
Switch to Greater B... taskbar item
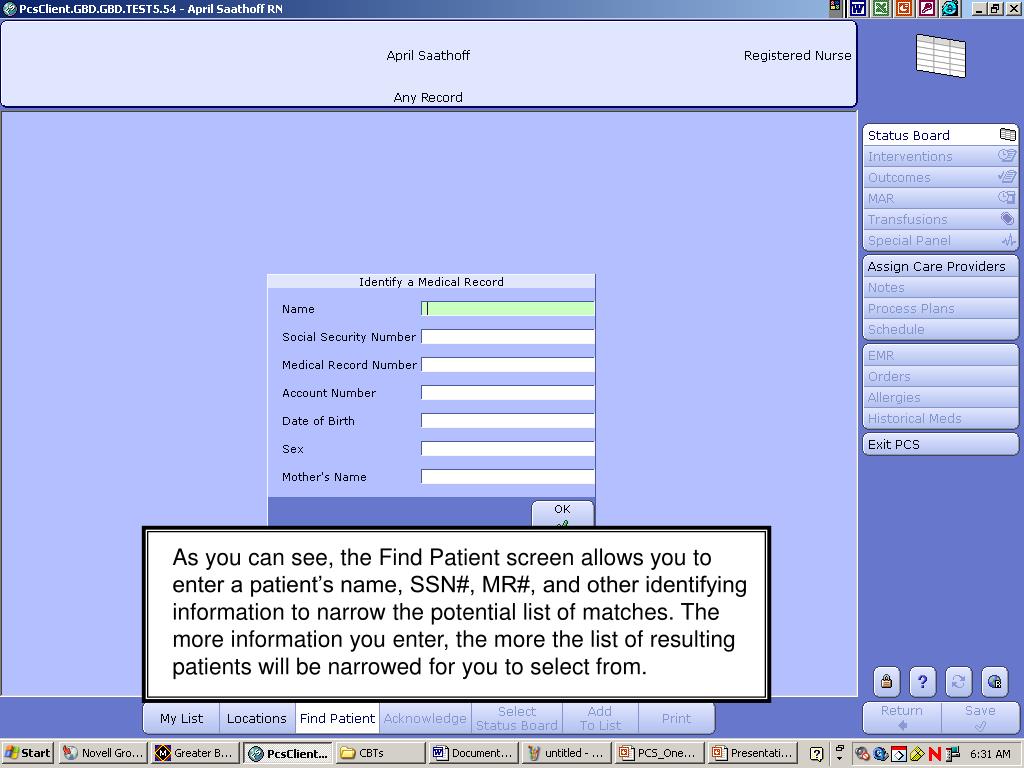click(195, 753)
